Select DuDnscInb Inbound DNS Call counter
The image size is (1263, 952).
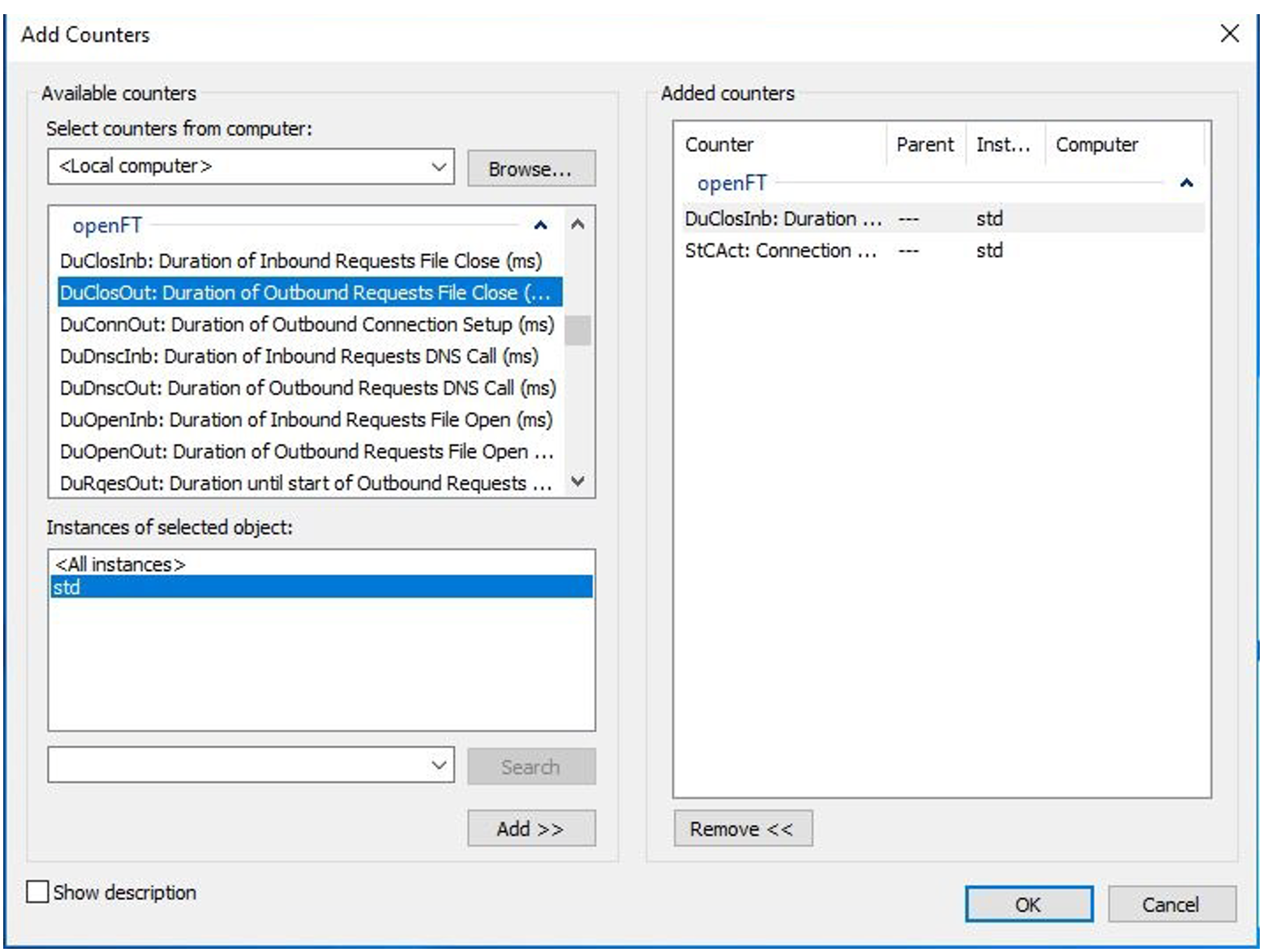[299, 356]
